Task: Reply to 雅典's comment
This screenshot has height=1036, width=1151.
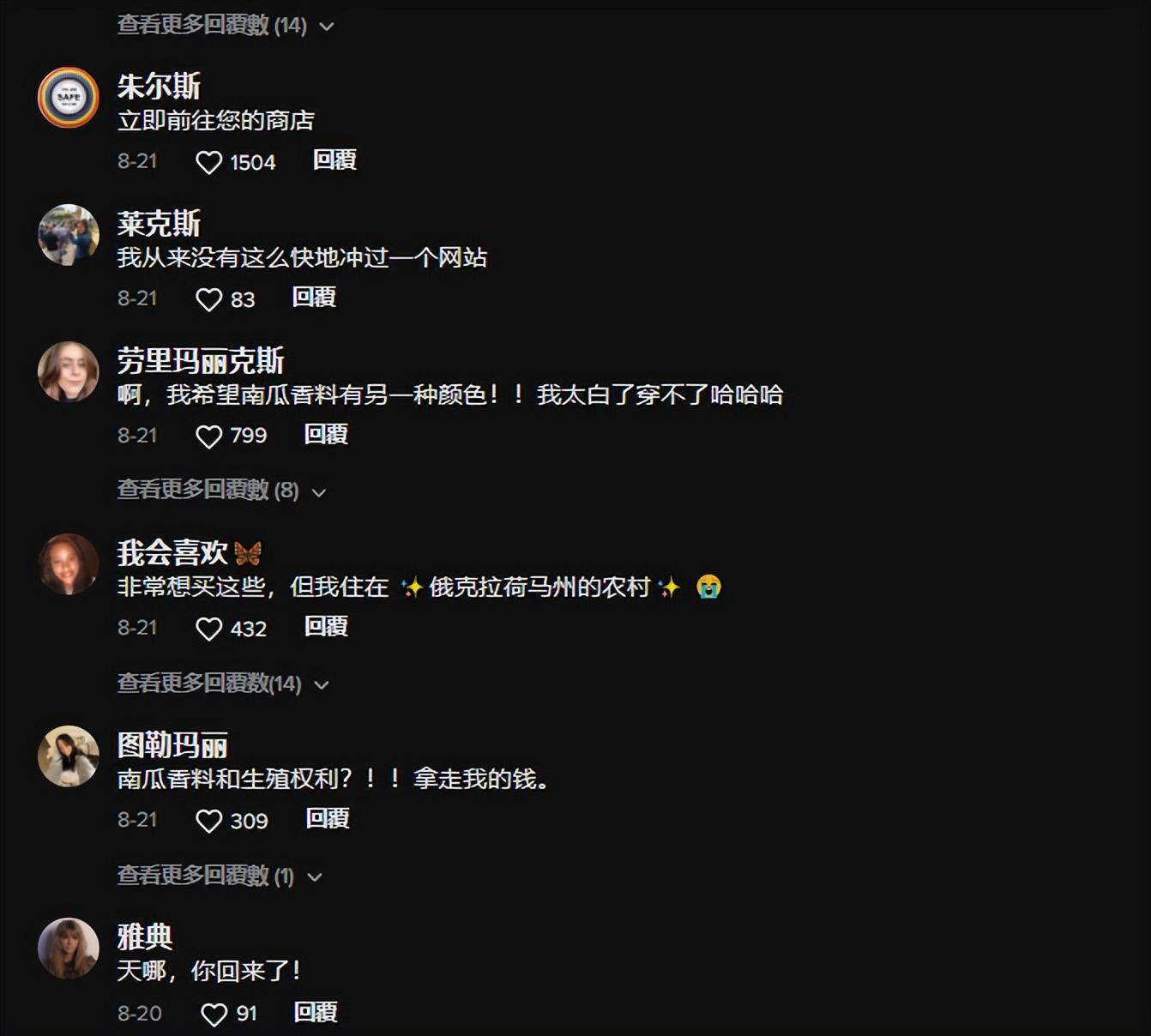Action: (316, 1013)
